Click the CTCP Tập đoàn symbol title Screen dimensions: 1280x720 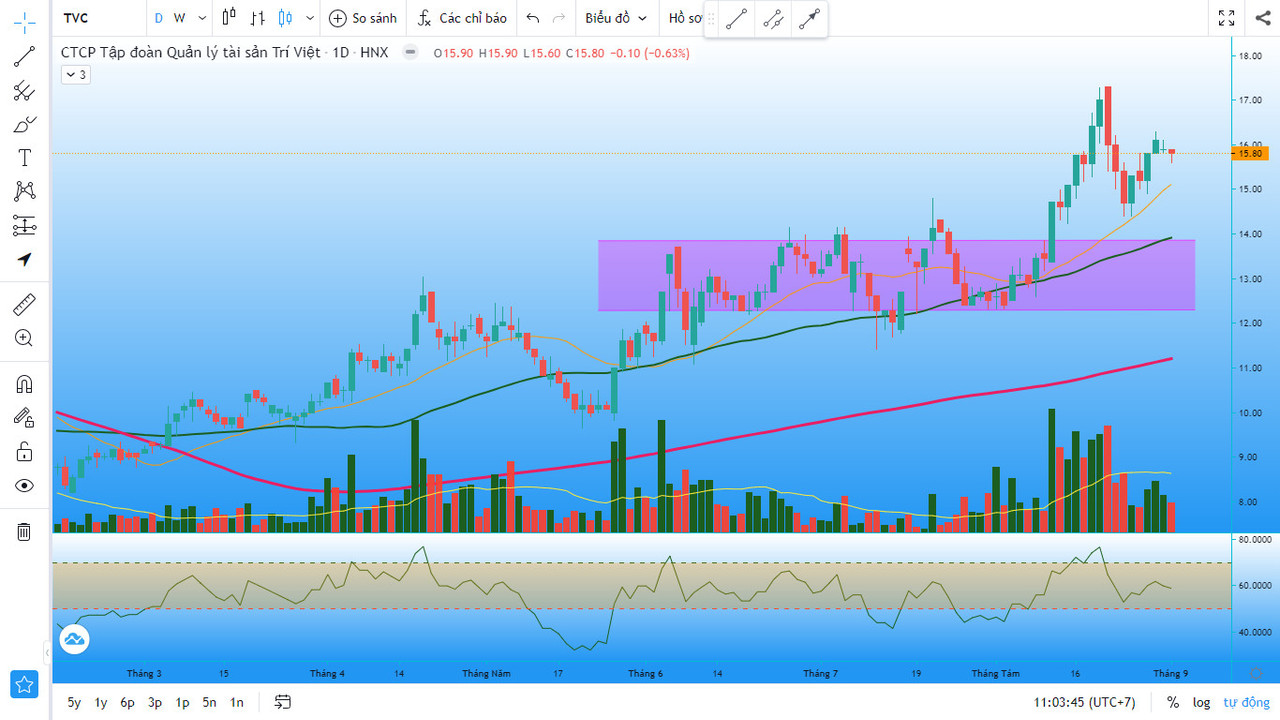pyautogui.click(x=191, y=53)
